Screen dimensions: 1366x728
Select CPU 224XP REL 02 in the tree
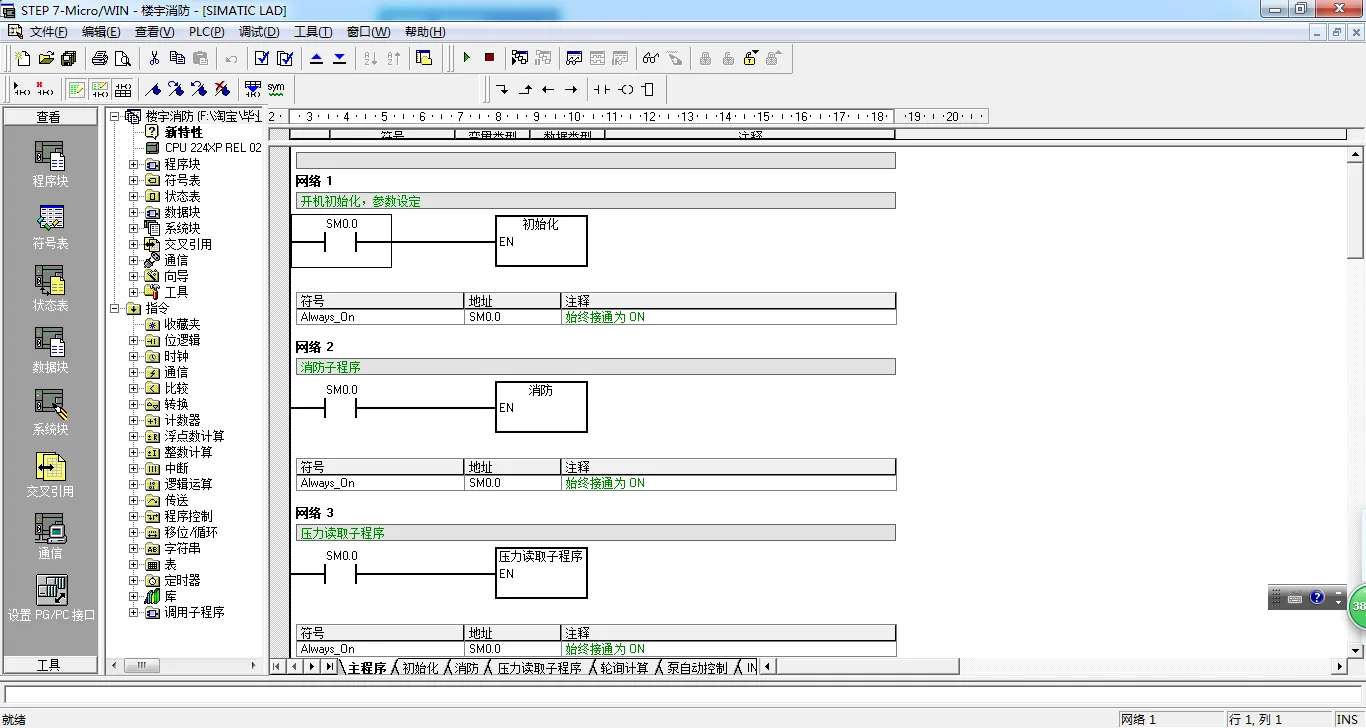[213, 148]
